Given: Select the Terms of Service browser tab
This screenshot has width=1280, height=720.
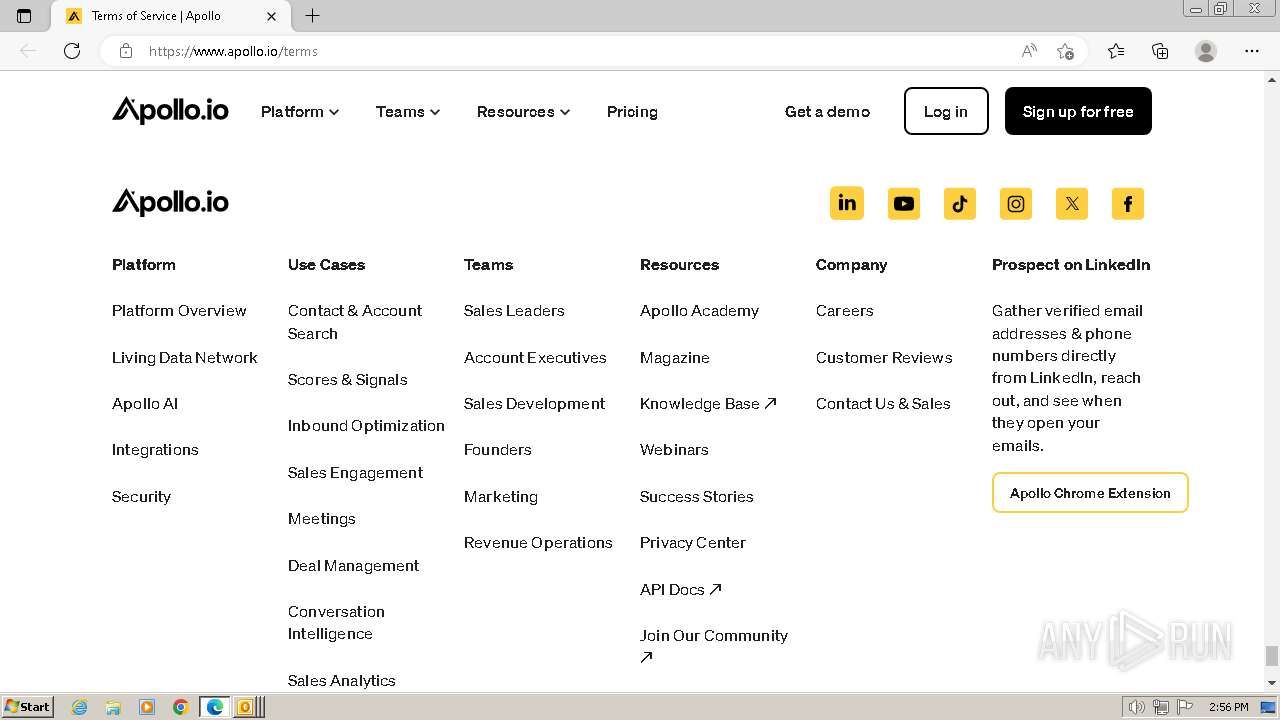Looking at the screenshot, I should [172, 16].
